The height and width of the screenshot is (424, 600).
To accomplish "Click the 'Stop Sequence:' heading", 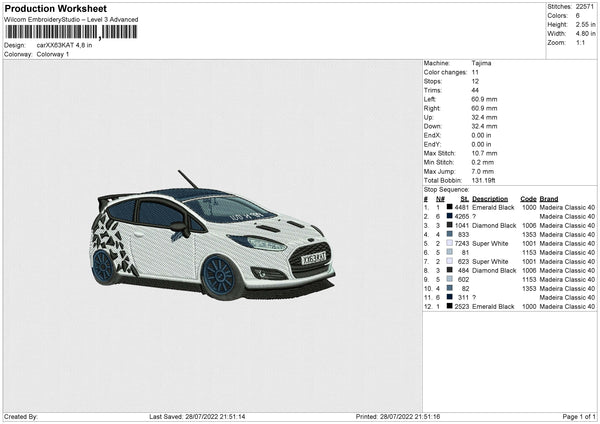I will coord(446,190).
